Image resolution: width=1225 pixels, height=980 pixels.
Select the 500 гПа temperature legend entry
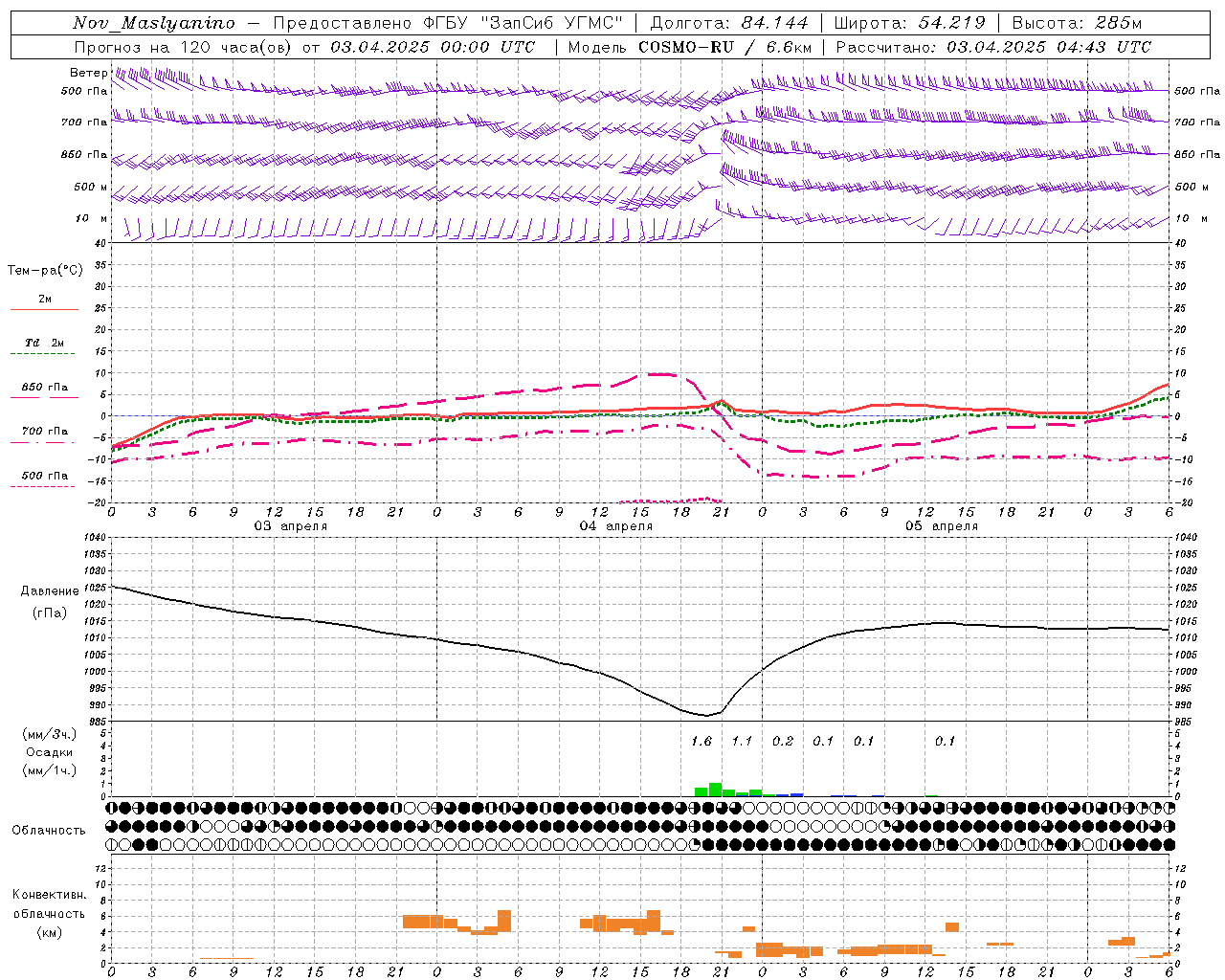44,476
